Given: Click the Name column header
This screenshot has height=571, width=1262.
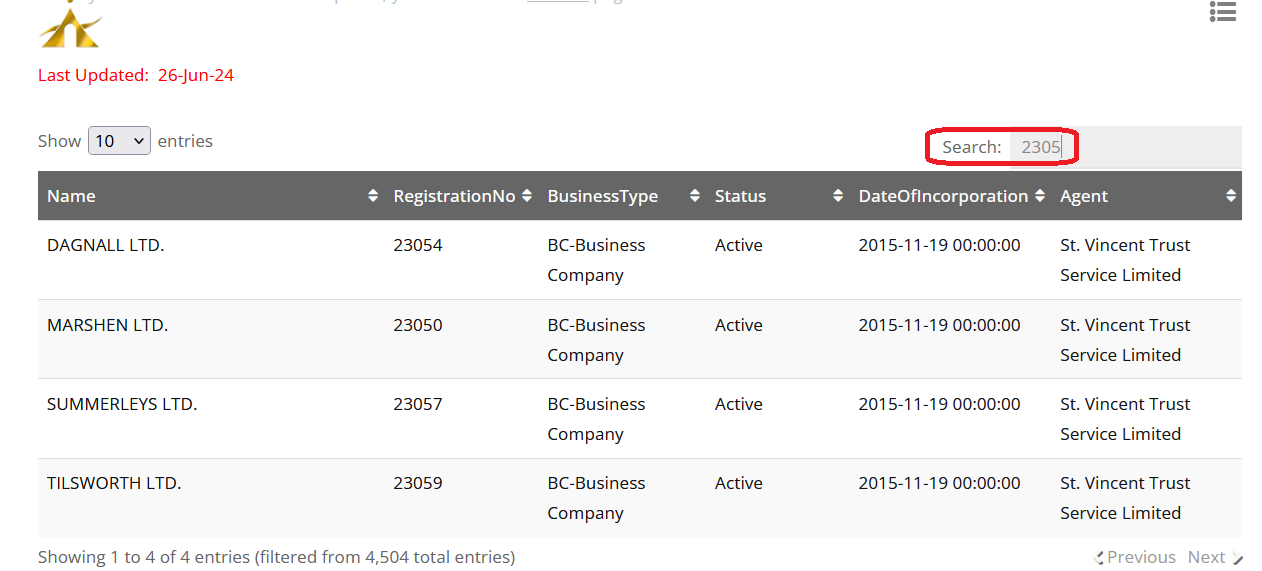Looking at the screenshot, I should click(x=71, y=196).
